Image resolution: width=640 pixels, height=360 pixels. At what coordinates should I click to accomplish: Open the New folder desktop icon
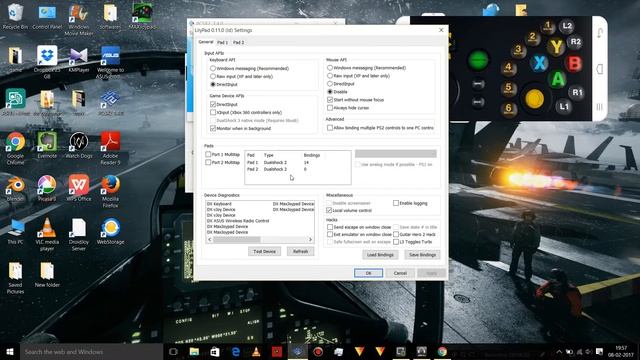(x=47, y=274)
